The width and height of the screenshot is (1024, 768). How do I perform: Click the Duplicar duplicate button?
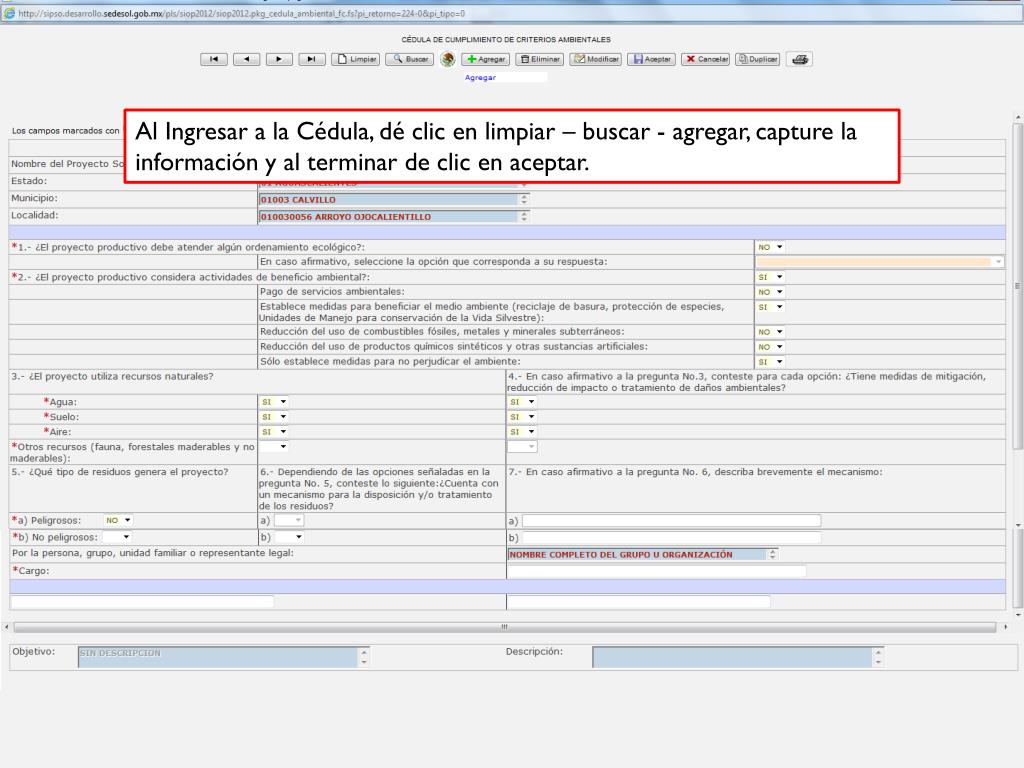point(758,59)
